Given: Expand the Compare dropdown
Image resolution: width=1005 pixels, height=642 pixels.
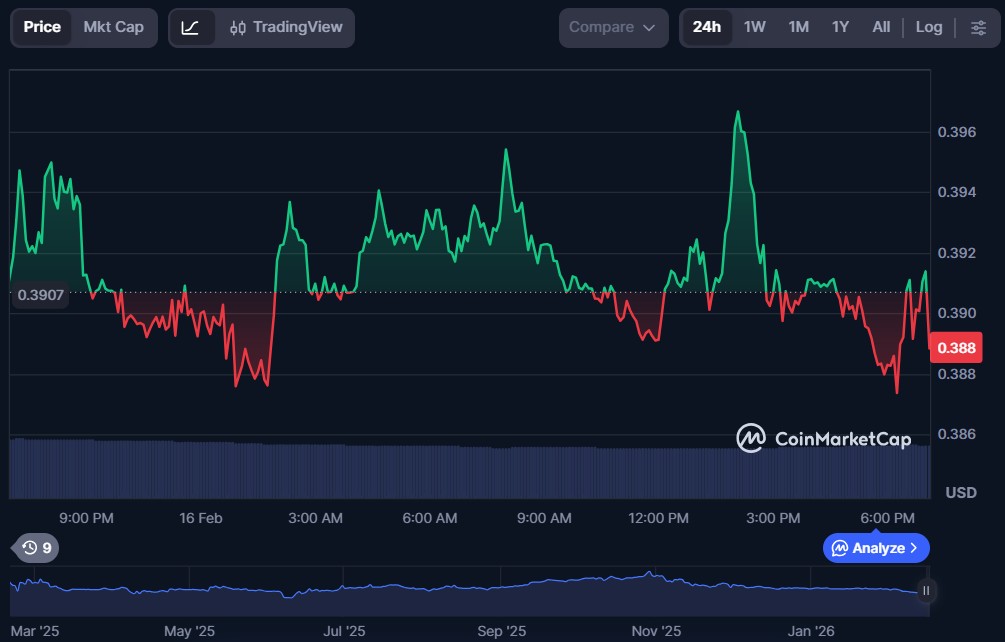Looking at the screenshot, I should point(612,28).
